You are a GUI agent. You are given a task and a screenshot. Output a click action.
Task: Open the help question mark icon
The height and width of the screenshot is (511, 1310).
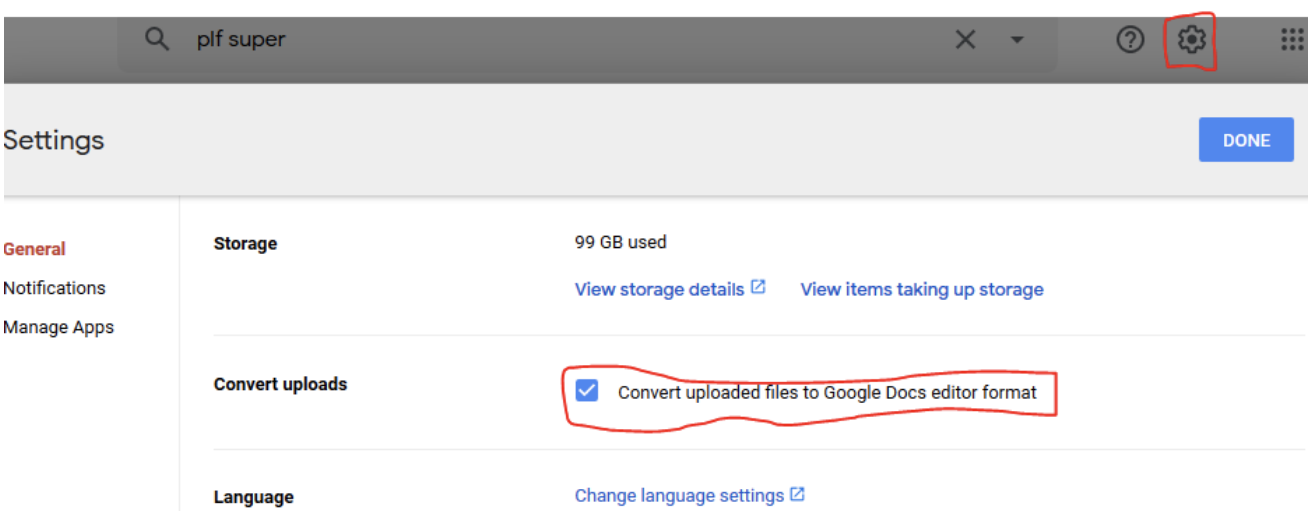tap(1130, 40)
